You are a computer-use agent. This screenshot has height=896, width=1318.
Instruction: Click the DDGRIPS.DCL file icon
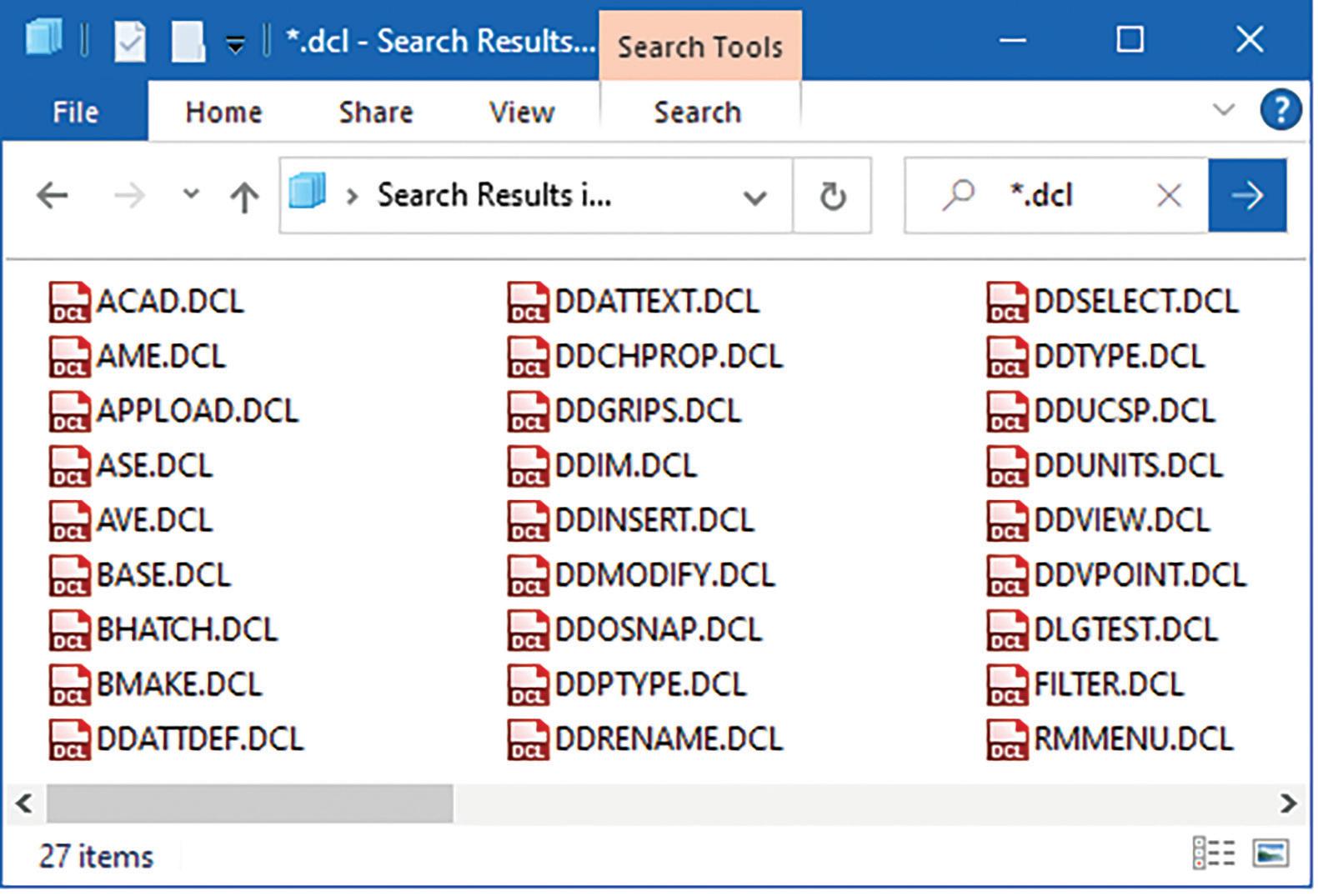[x=528, y=411]
